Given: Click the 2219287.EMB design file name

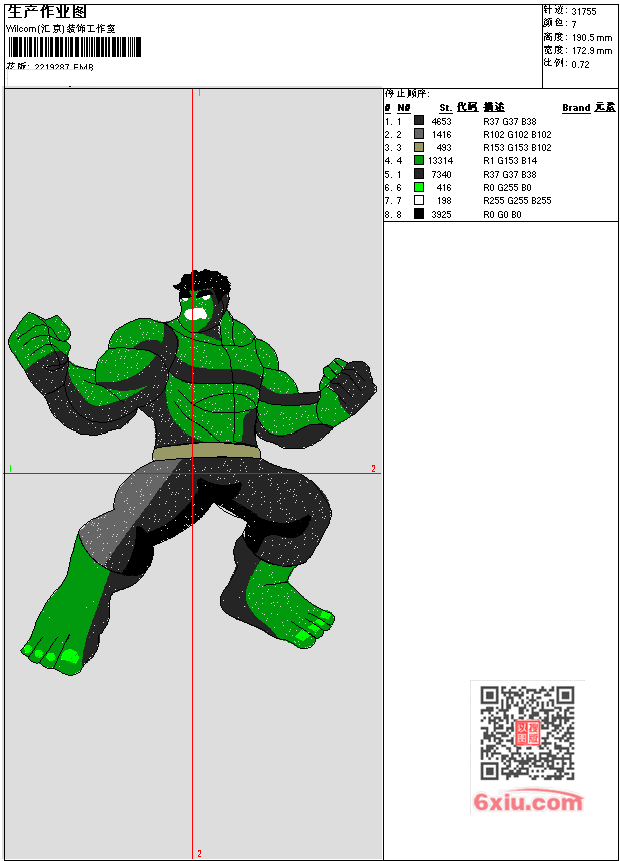Looking at the screenshot, I should coord(64,67).
